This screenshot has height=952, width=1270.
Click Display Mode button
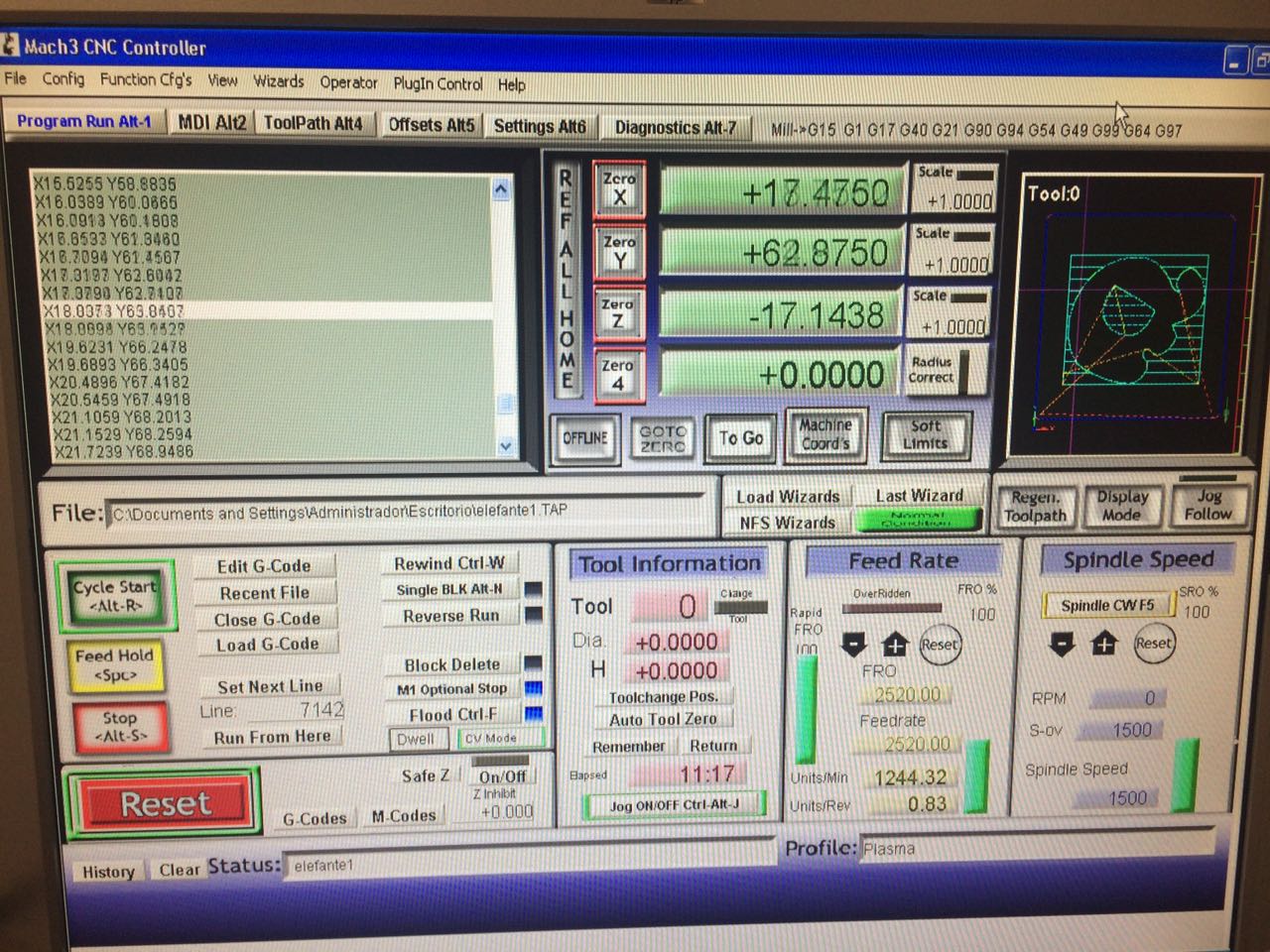click(1121, 505)
